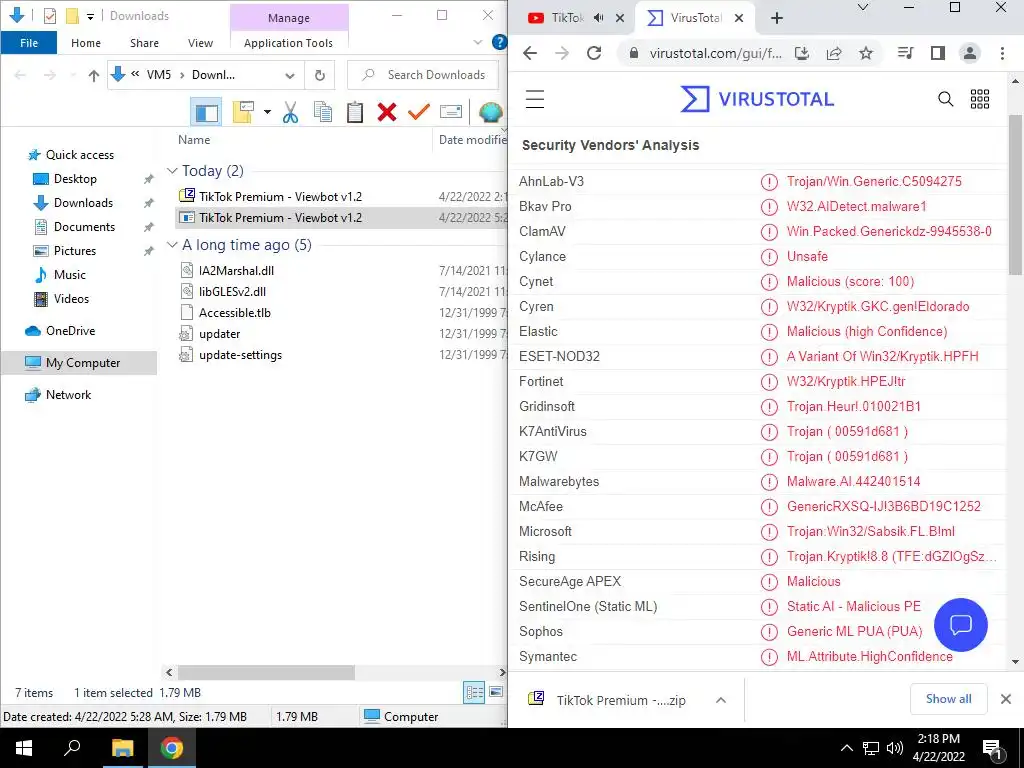
Task: Click the VirusTotal page vertical scrollbar thumb
Action: 1015,195
